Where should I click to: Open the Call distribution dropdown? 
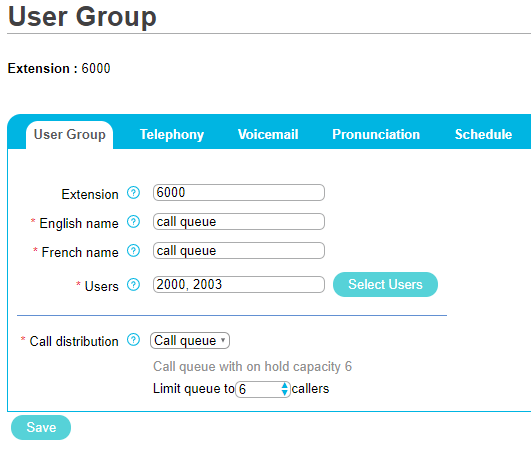pos(190,340)
